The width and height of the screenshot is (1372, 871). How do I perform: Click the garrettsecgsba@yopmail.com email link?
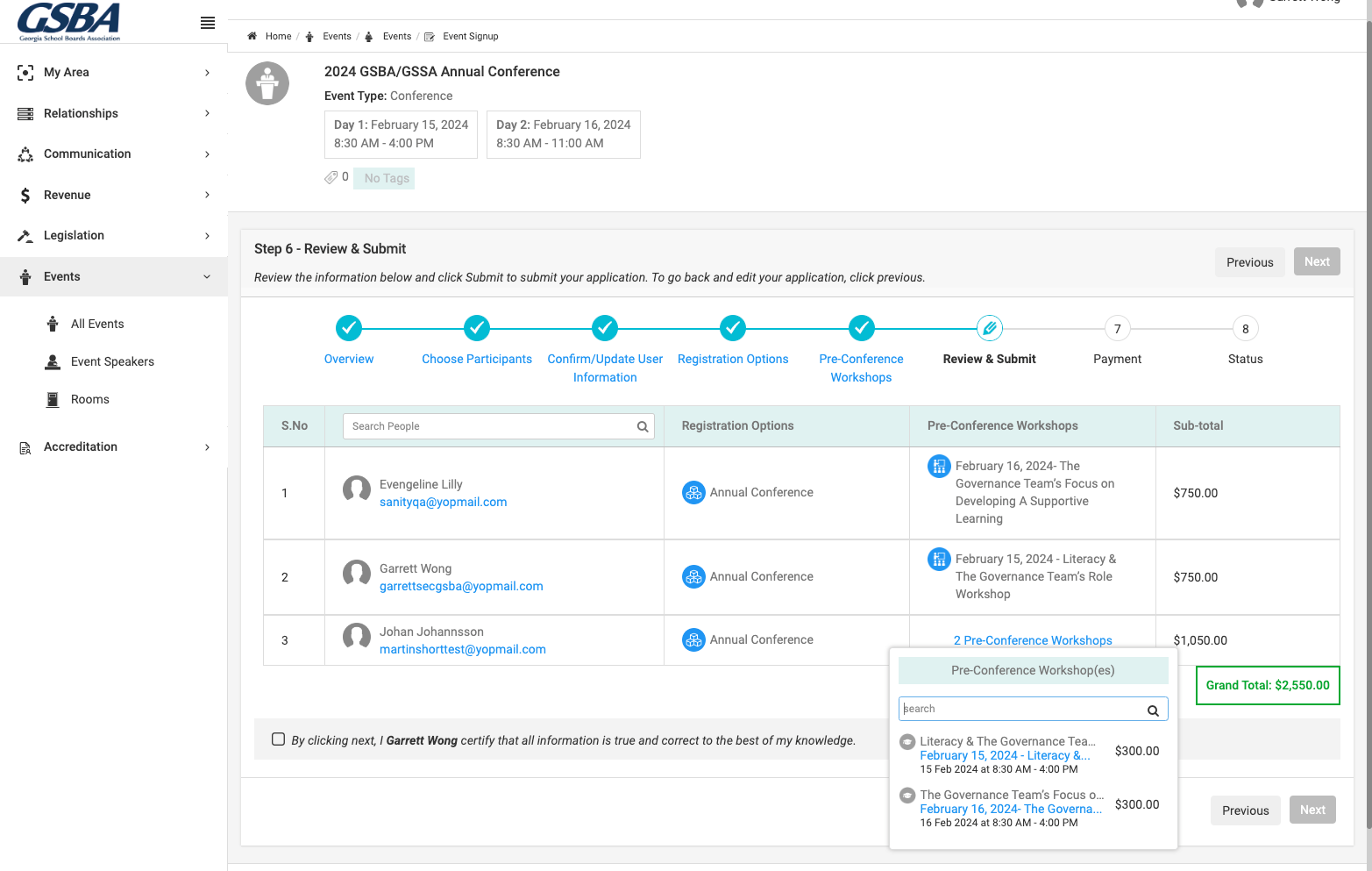461,586
